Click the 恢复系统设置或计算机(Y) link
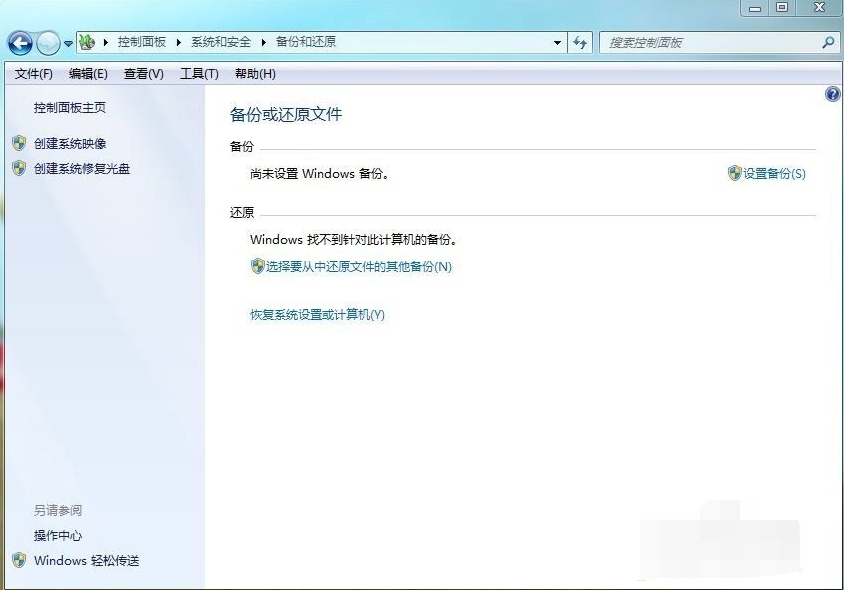The width and height of the screenshot is (844, 590). click(x=317, y=314)
